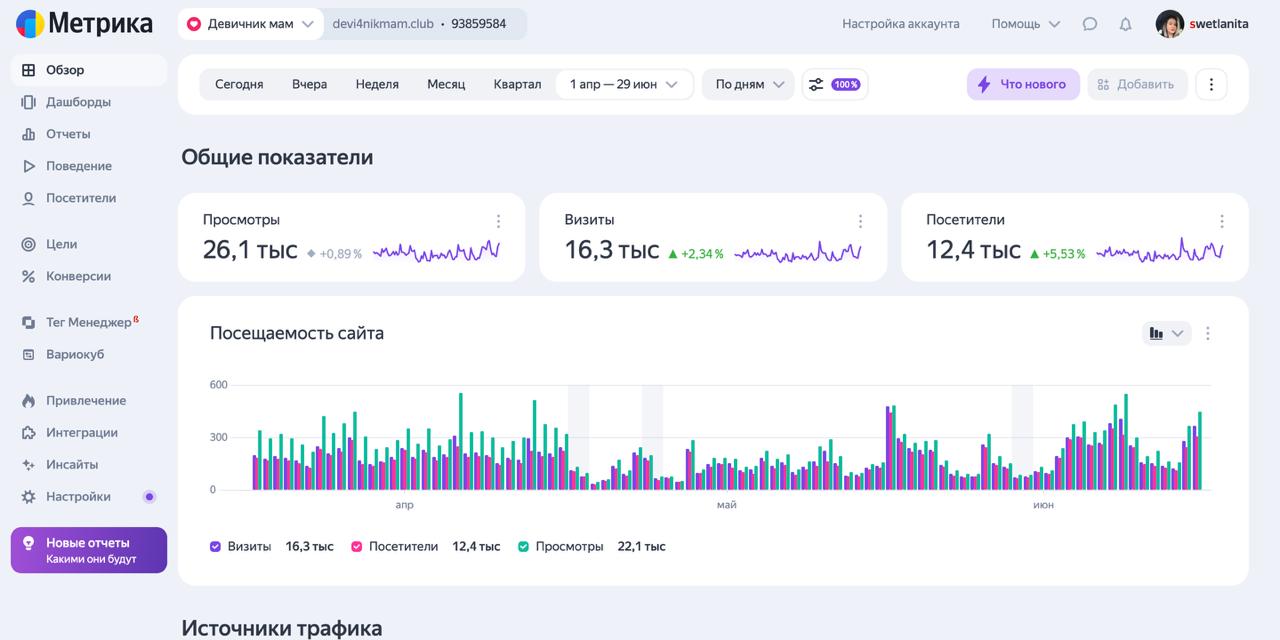Click the Настройки gear icon
Image resolution: width=1280 pixels, height=640 pixels.
click(28, 497)
